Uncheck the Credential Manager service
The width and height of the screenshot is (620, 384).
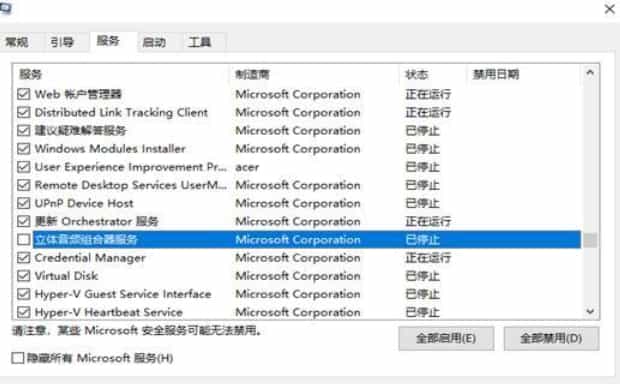coord(24,258)
